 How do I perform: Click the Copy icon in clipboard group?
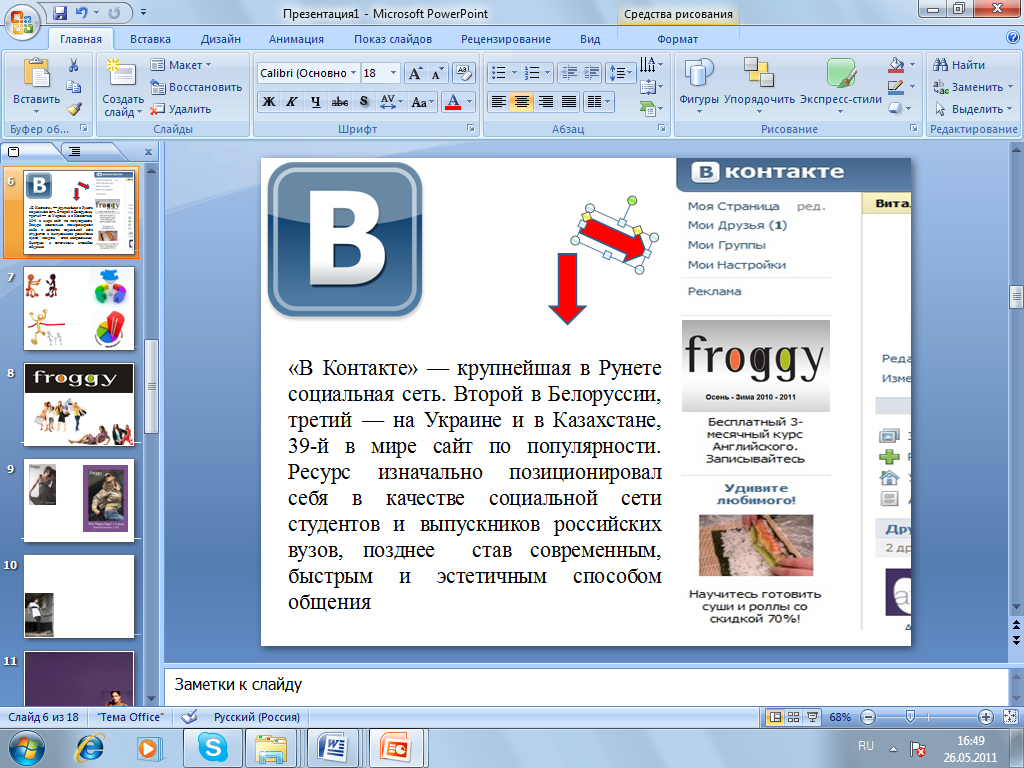pyautogui.click(x=73, y=87)
